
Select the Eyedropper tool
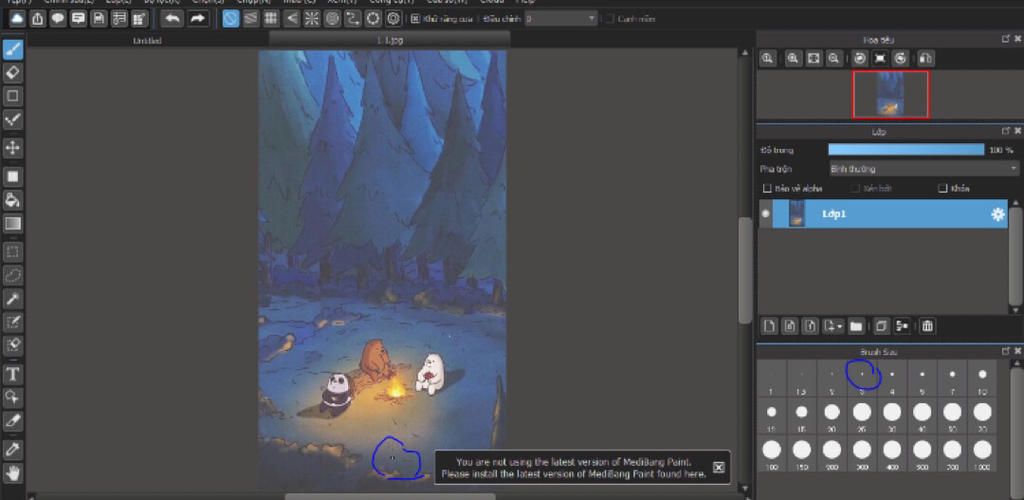(13, 449)
